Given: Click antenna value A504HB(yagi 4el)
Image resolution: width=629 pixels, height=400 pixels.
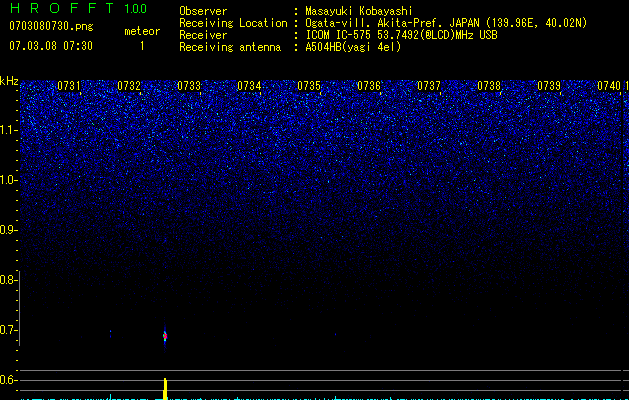Looking at the screenshot, I should [x=353, y=47].
